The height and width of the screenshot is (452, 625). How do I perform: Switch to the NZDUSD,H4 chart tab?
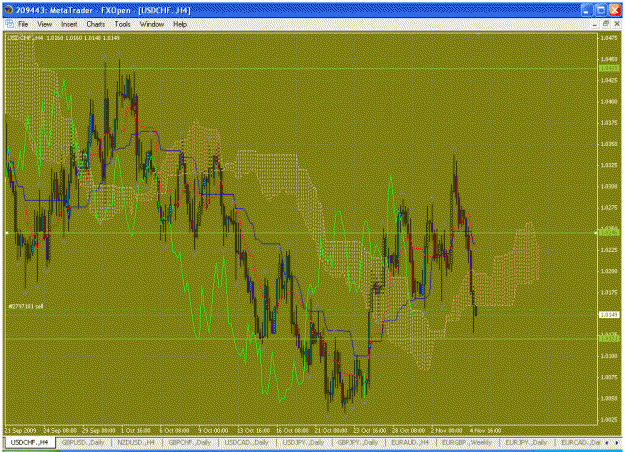[x=136, y=442]
